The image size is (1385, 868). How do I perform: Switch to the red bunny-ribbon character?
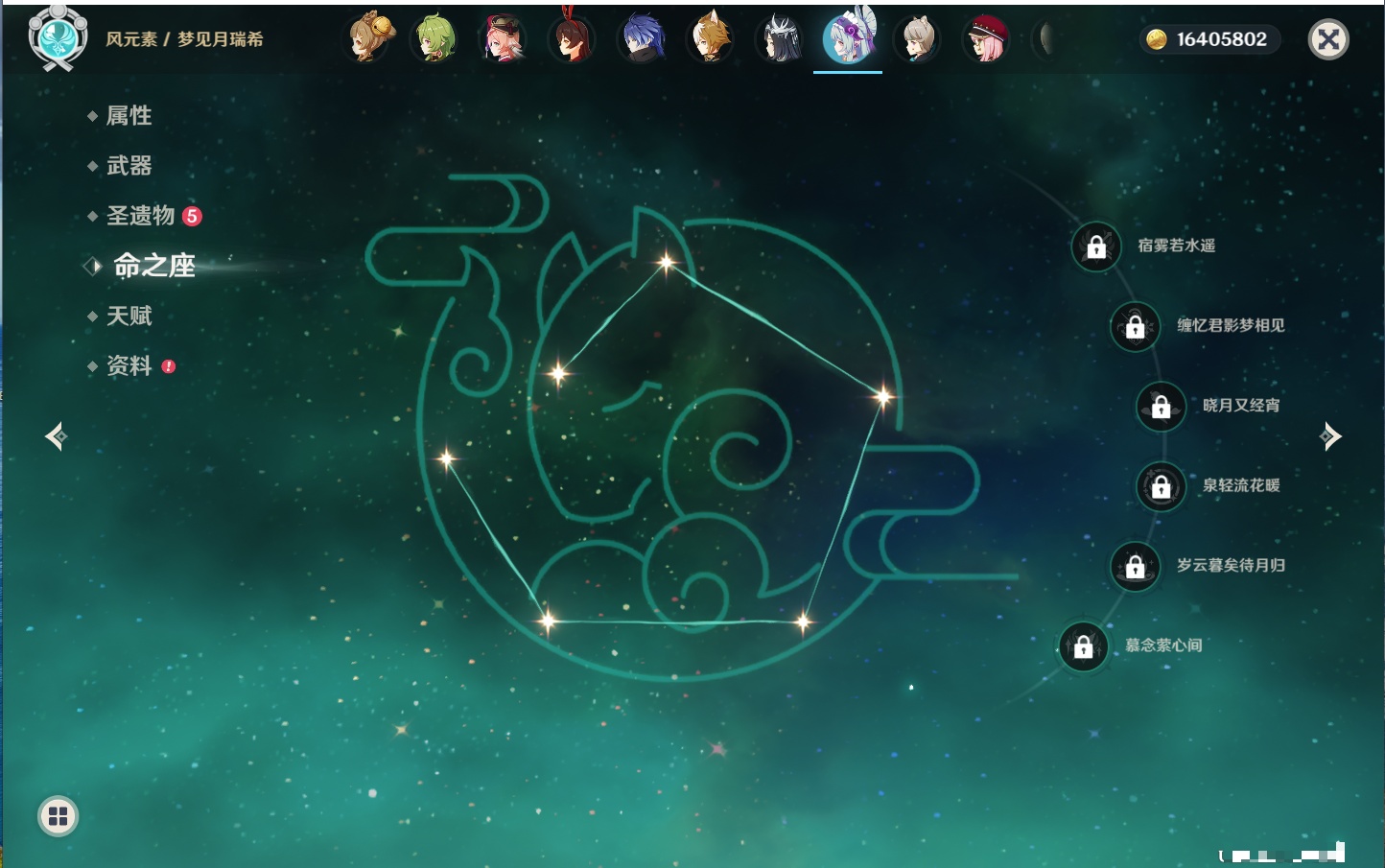click(573, 39)
